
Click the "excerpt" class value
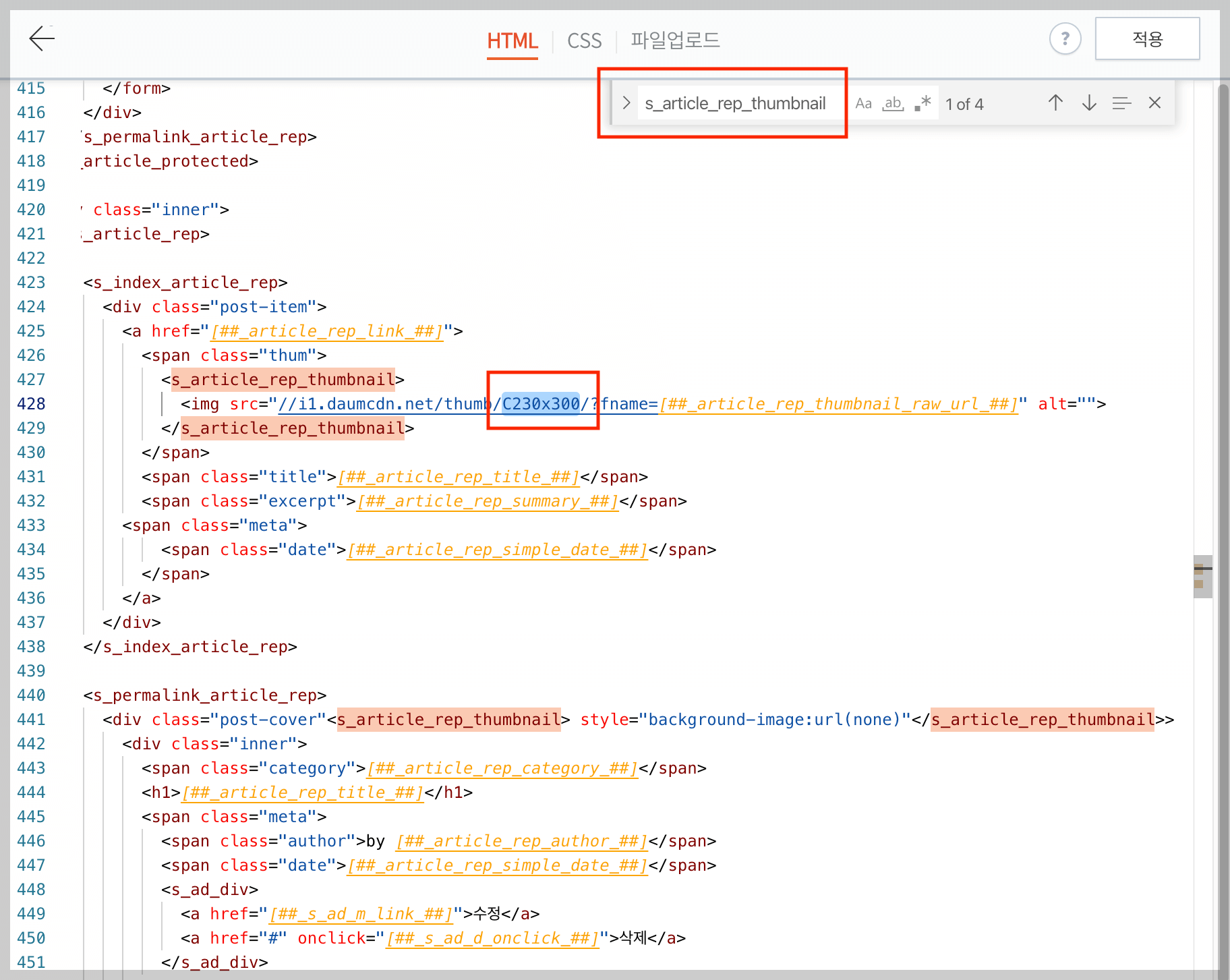pyautogui.click(x=302, y=501)
